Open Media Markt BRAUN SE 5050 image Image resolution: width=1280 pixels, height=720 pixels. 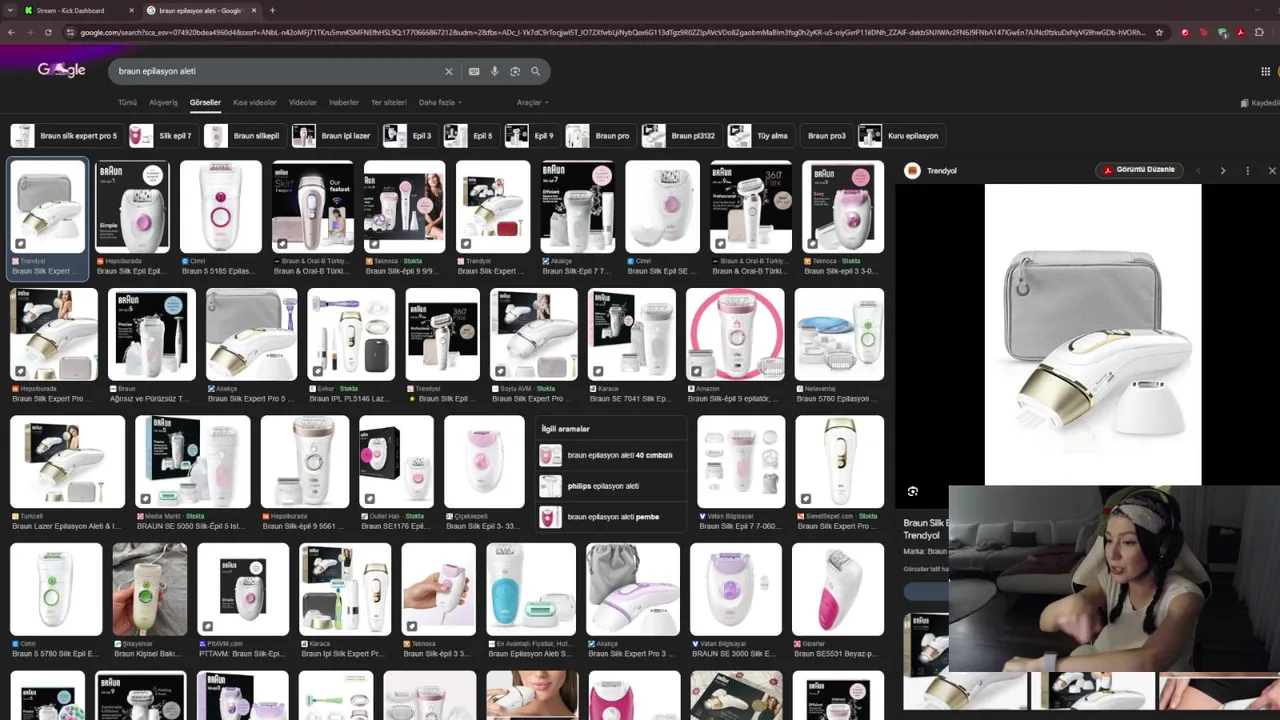pos(193,462)
